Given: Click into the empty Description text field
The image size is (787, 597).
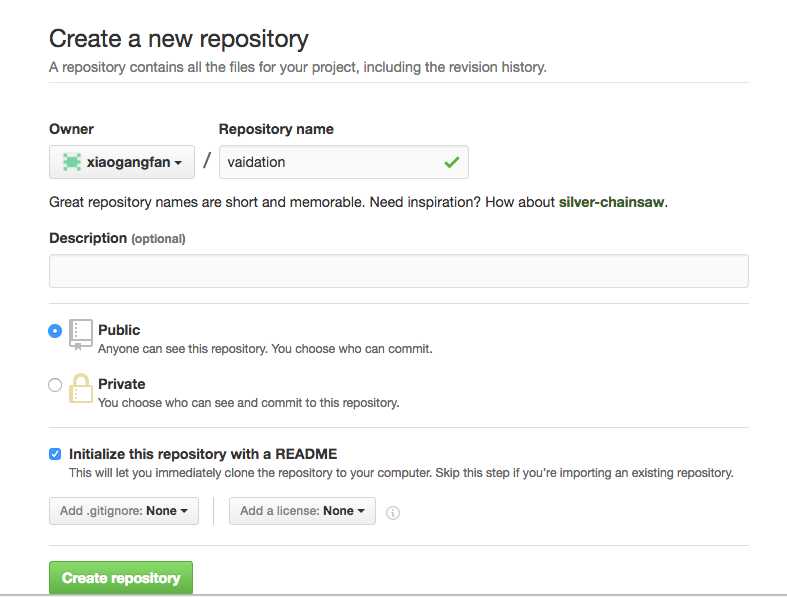Looking at the screenshot, I should click(398, 271).
